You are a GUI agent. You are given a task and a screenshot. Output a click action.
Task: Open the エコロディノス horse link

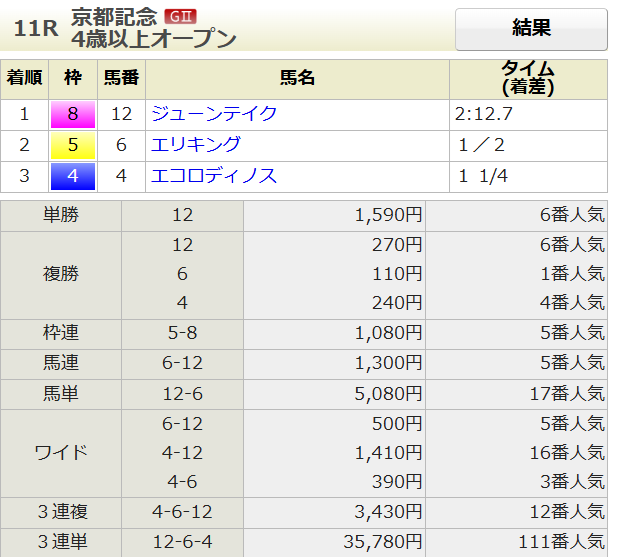(213, 177)
